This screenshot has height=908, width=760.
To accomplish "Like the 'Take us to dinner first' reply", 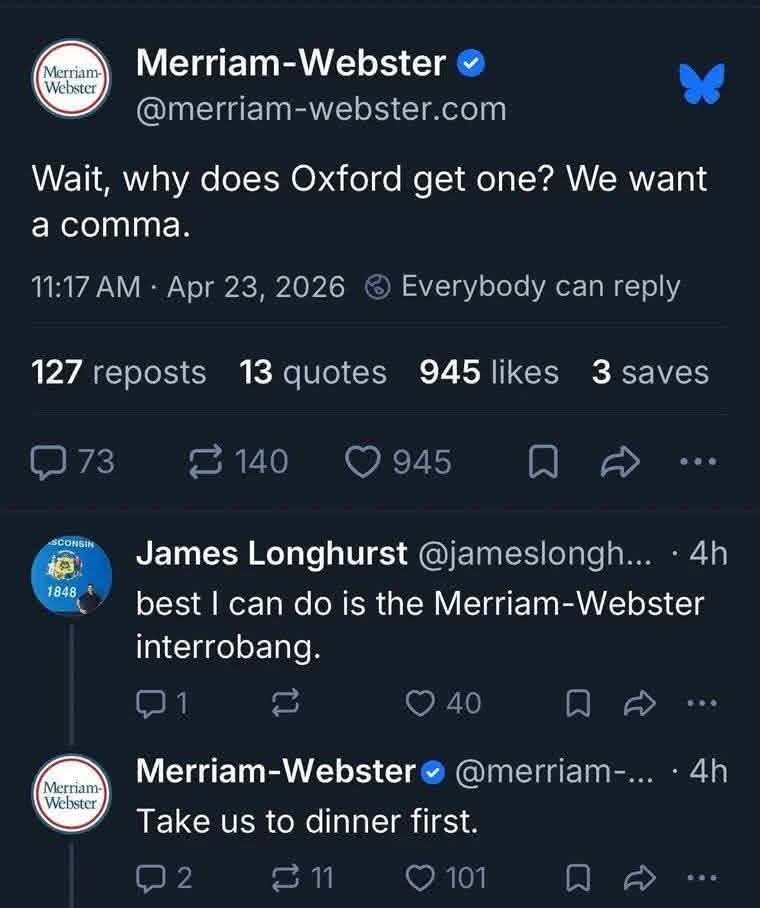I will click(x=420, y=878).
